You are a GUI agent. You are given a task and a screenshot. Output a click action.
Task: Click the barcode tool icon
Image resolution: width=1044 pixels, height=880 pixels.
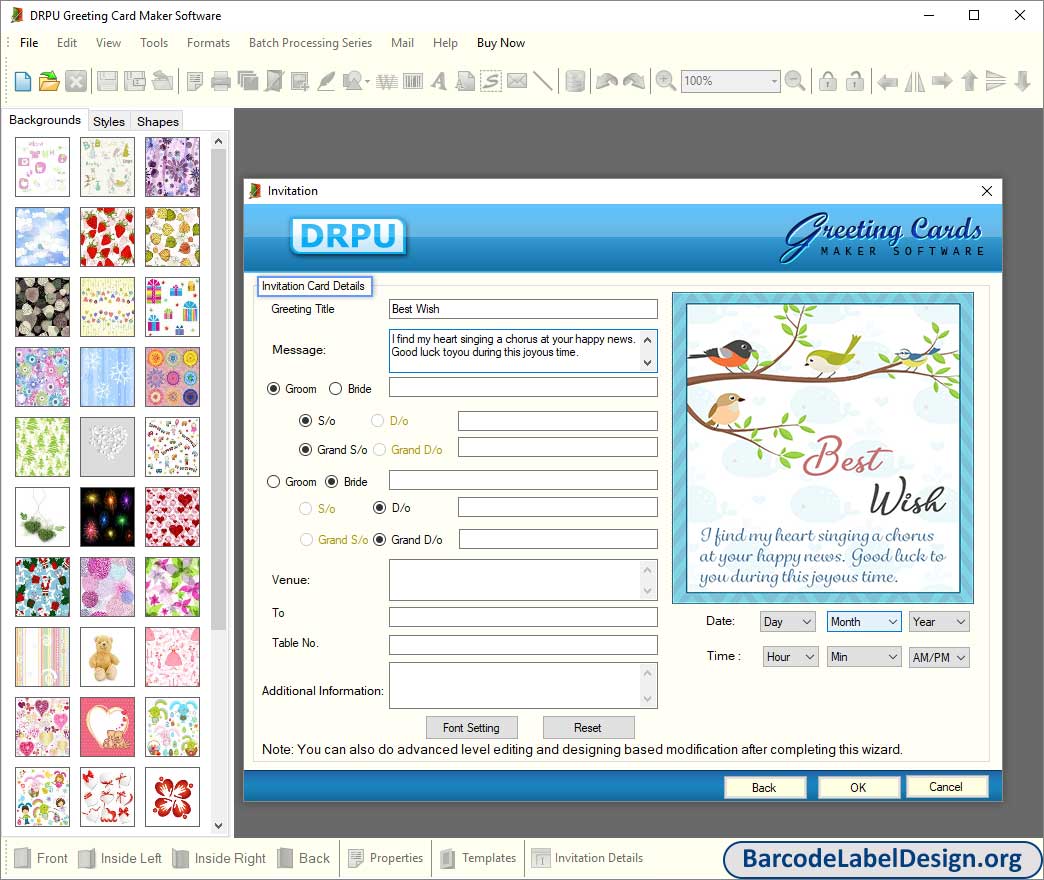coord(413,81)
